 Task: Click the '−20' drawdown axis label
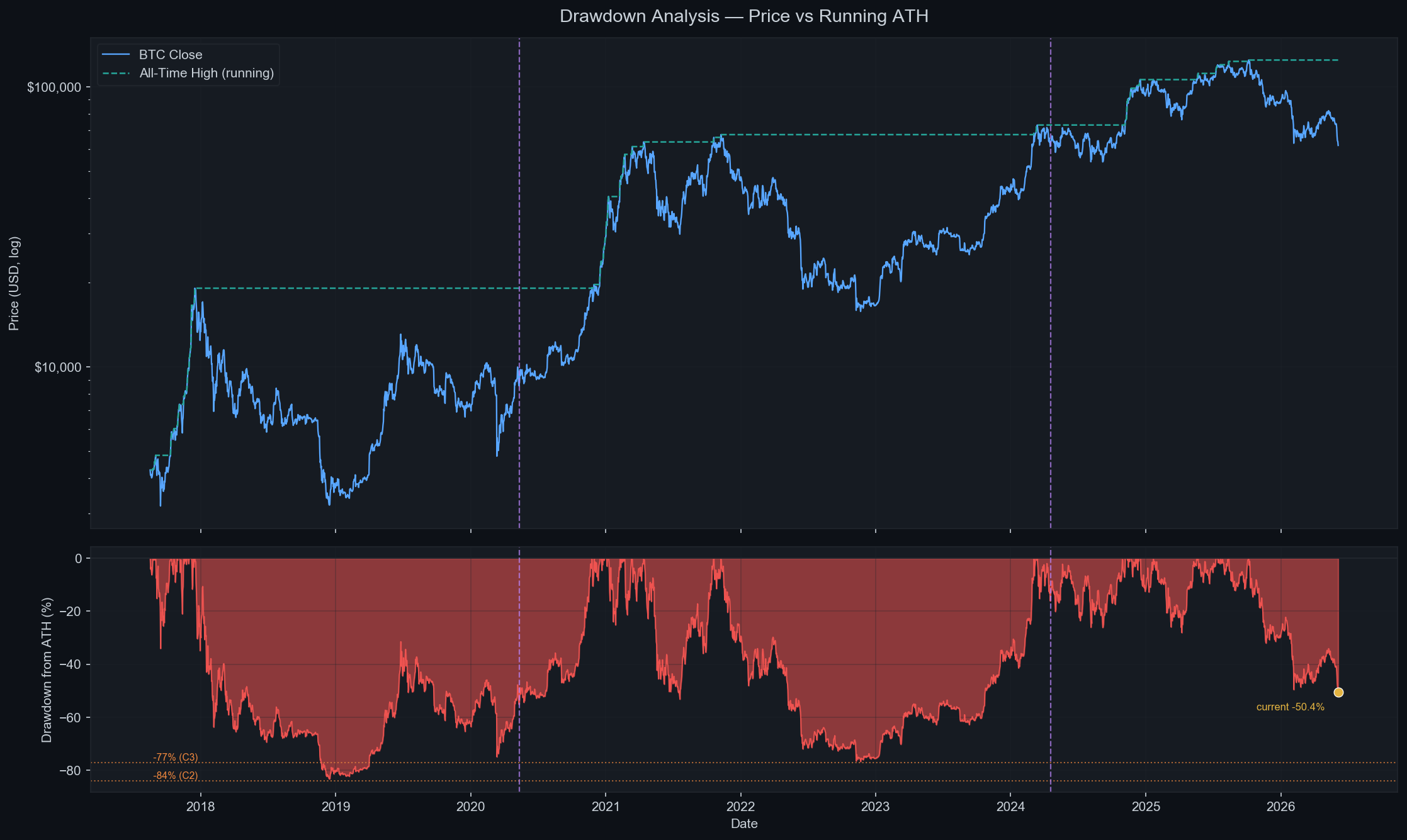pyautogui.click(x=71, y=612)
